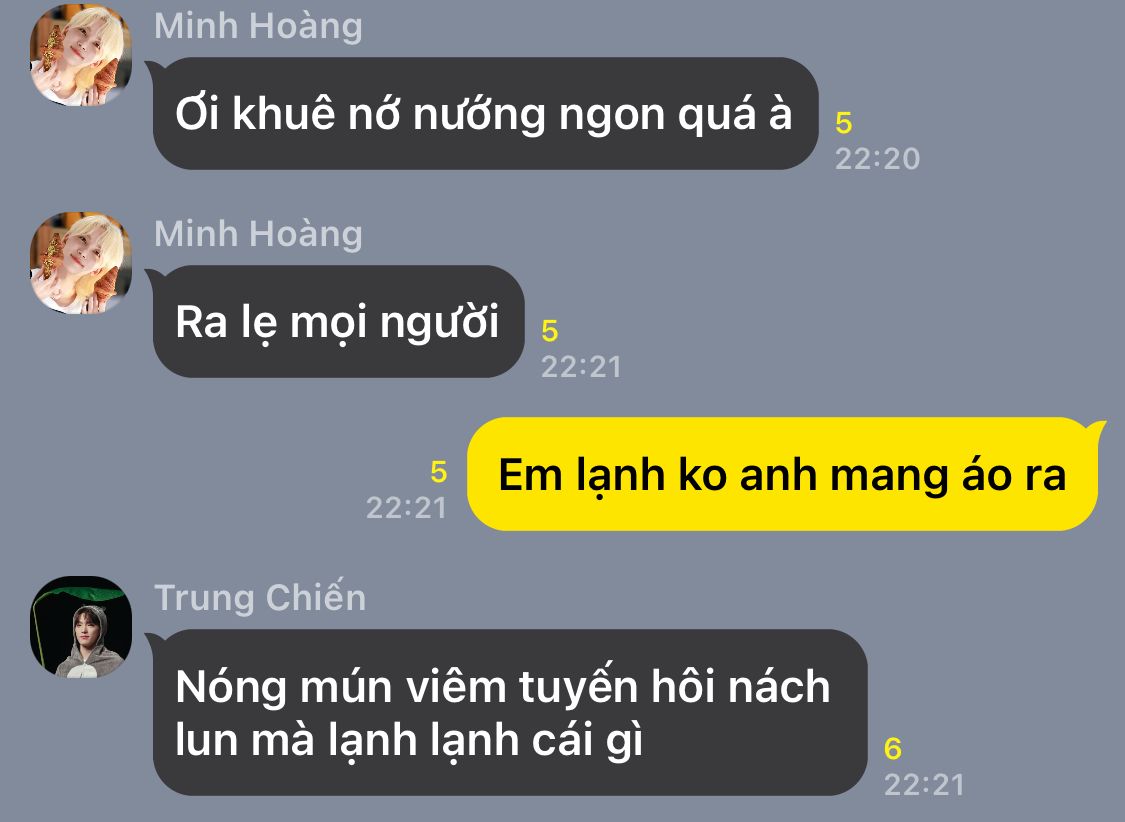Viewport: 1125px width, 822px height.
Task: Open Trung Chiến's profile picture
Action: [81, 627]
